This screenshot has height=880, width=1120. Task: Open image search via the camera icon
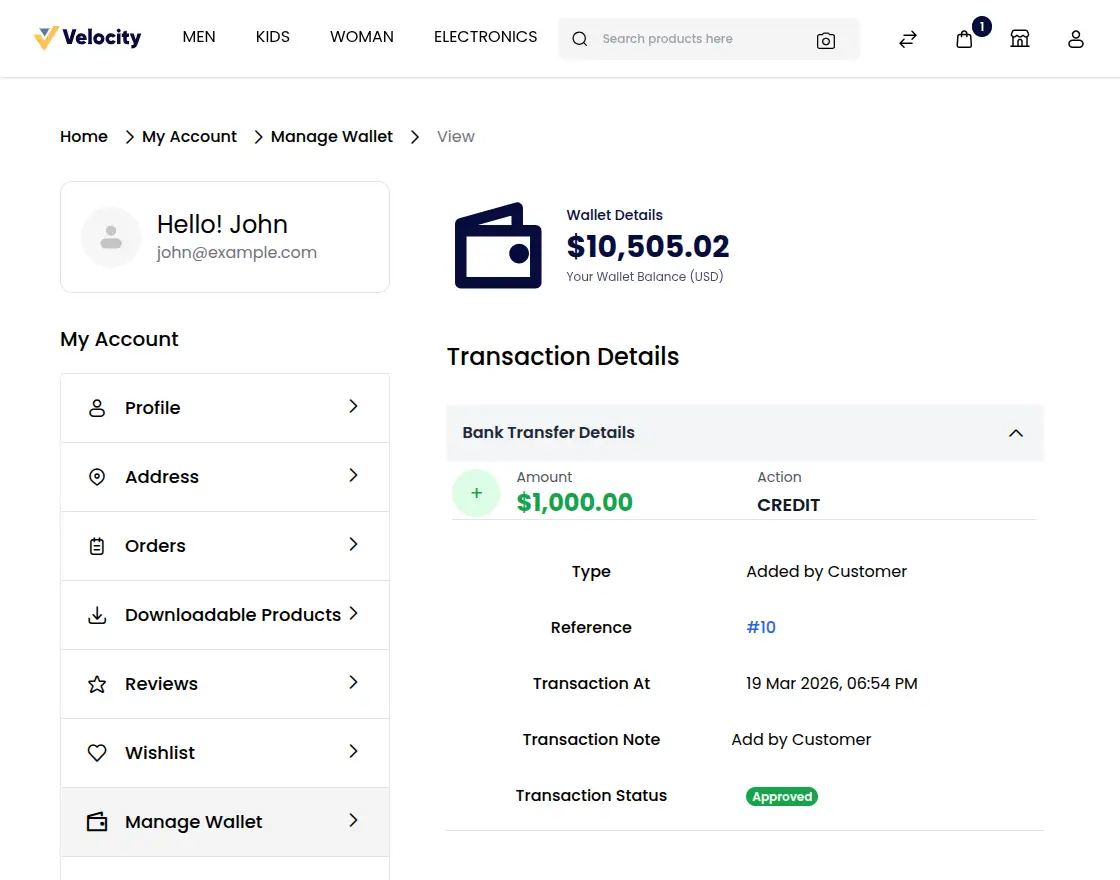pyautogui.click(x=826, y=40)
